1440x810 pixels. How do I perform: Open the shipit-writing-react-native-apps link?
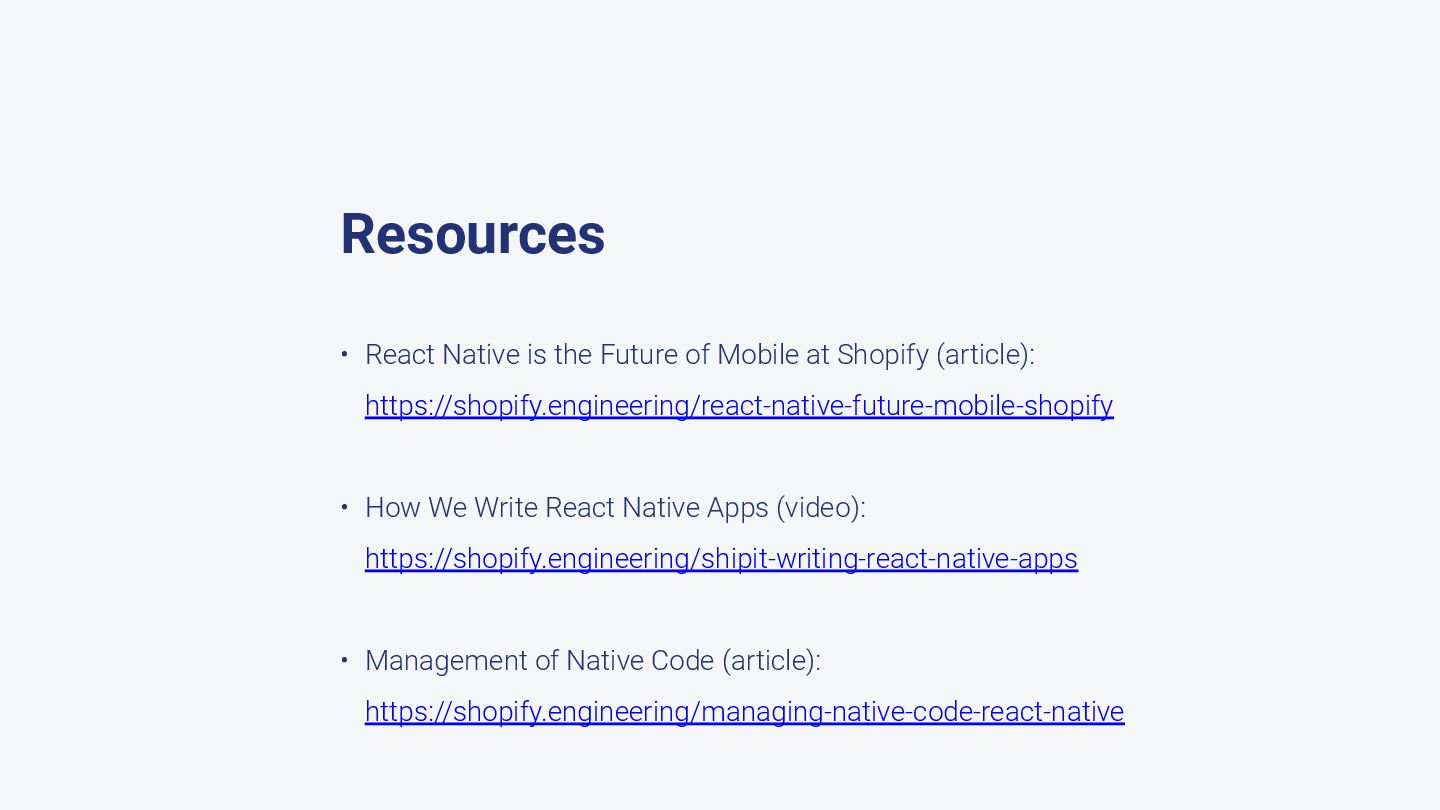pyautogui.click(x=721, y=558)
